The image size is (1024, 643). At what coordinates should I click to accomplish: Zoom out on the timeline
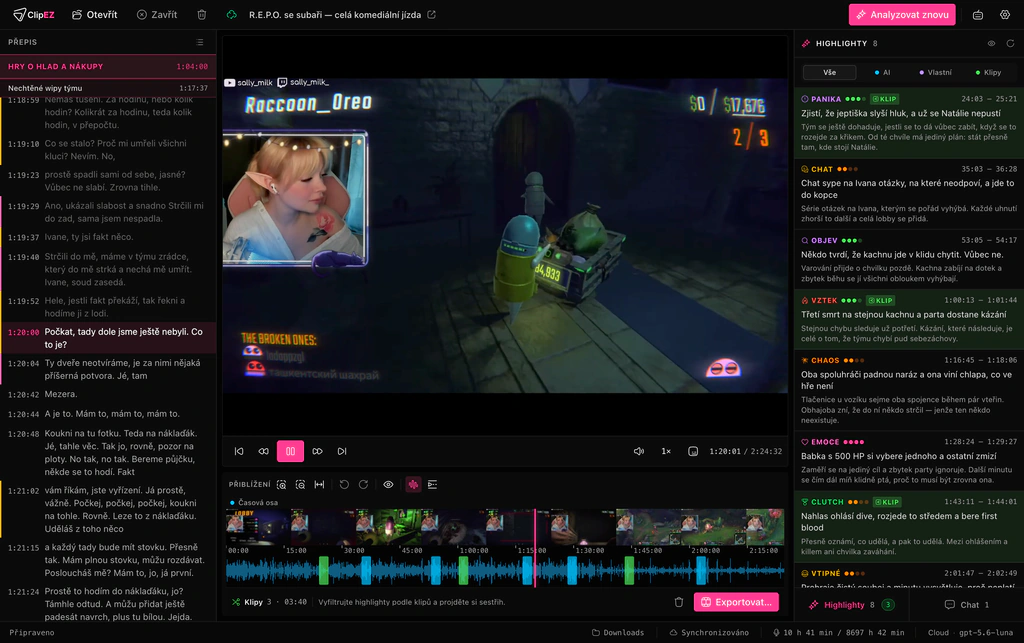300,484
